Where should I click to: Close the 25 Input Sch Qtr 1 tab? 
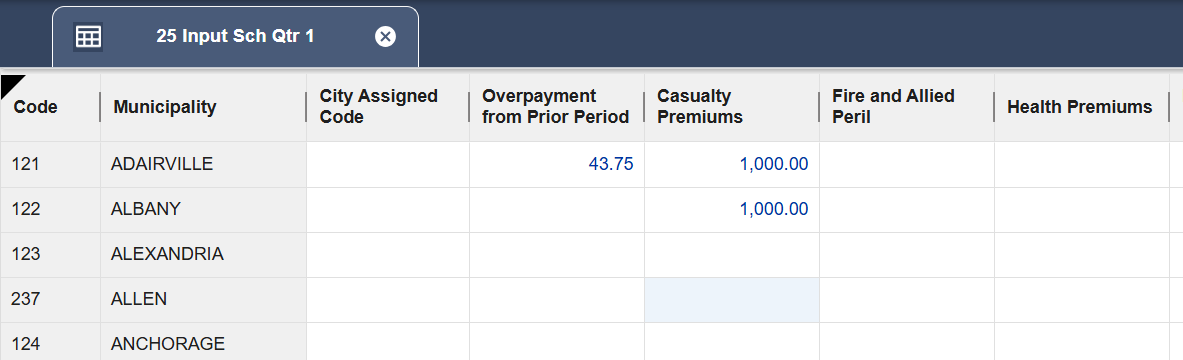click(x=385, y=36)
